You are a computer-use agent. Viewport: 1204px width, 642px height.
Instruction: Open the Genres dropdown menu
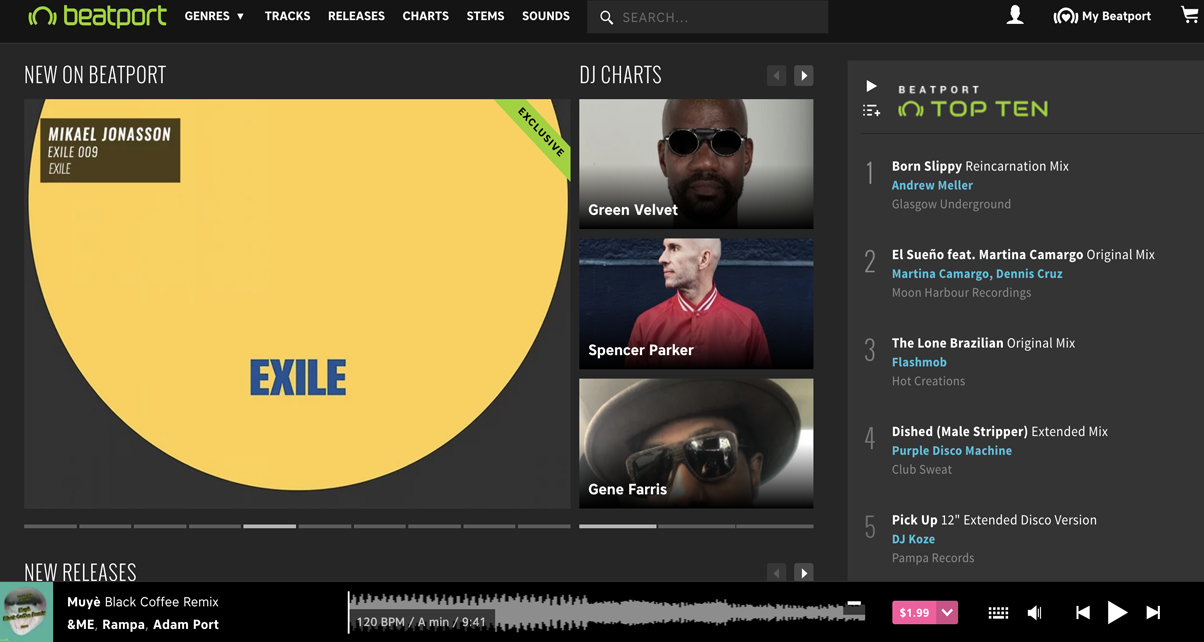214,16
